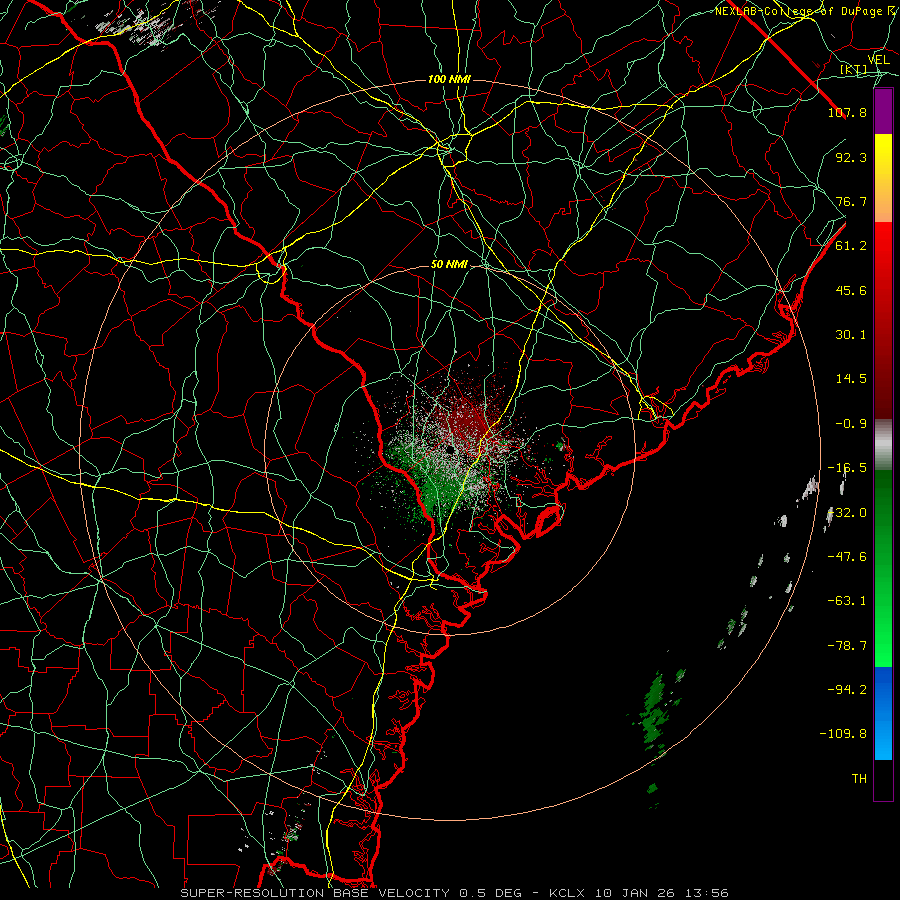Screen dimensions: 900x900
Task: Select the bottom Super-Resolution Base Velocity caption
Action: point(454,893)
